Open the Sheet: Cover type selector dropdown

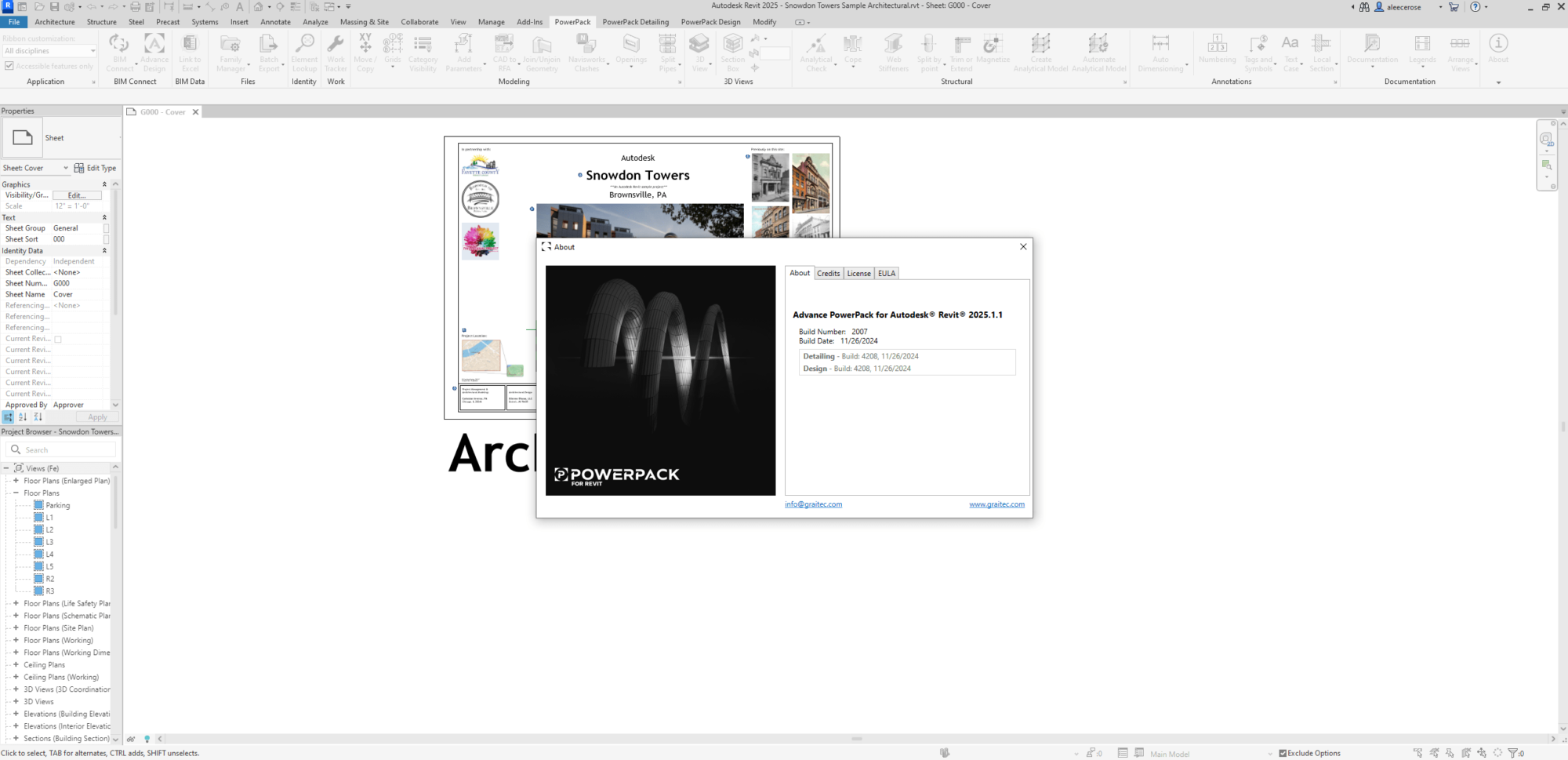tap(36, 168)
